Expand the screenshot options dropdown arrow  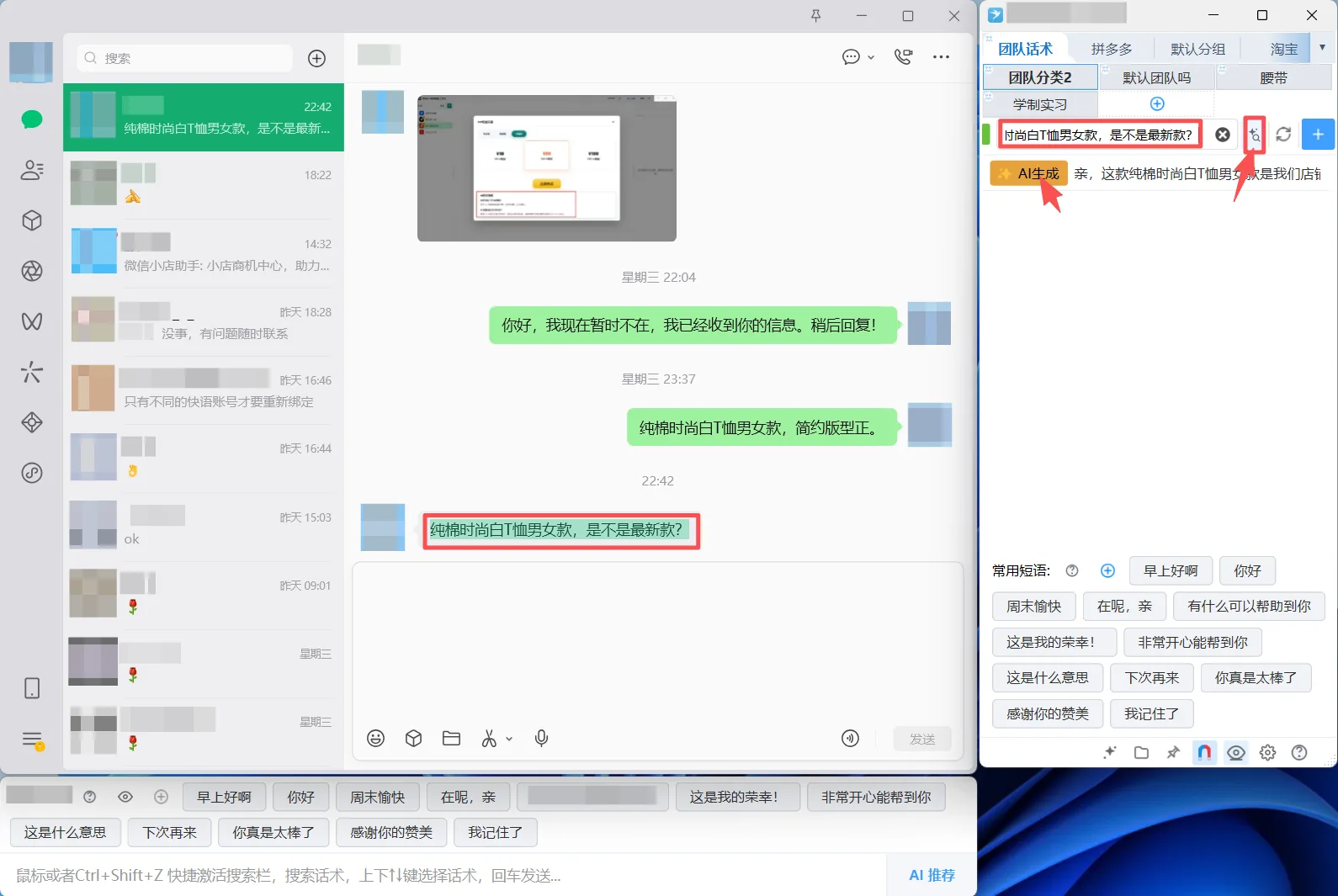[509, 739]
